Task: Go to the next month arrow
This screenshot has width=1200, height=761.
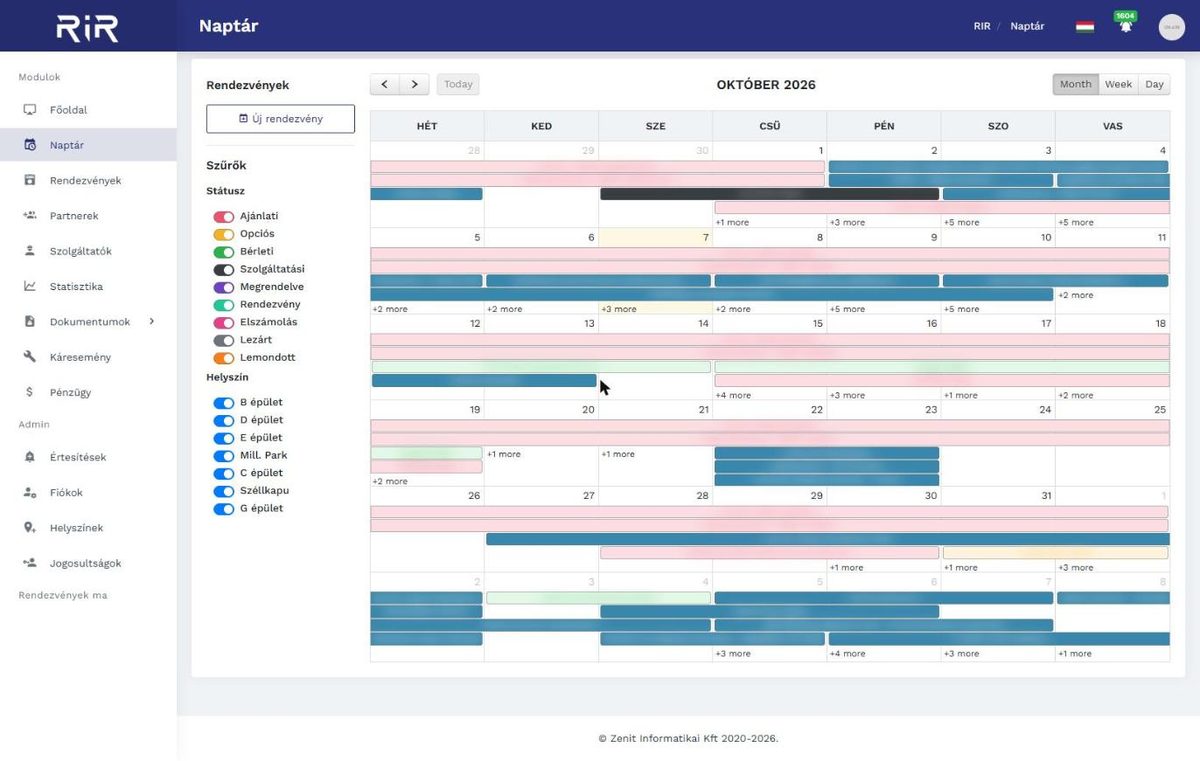Action: [415, 84]
